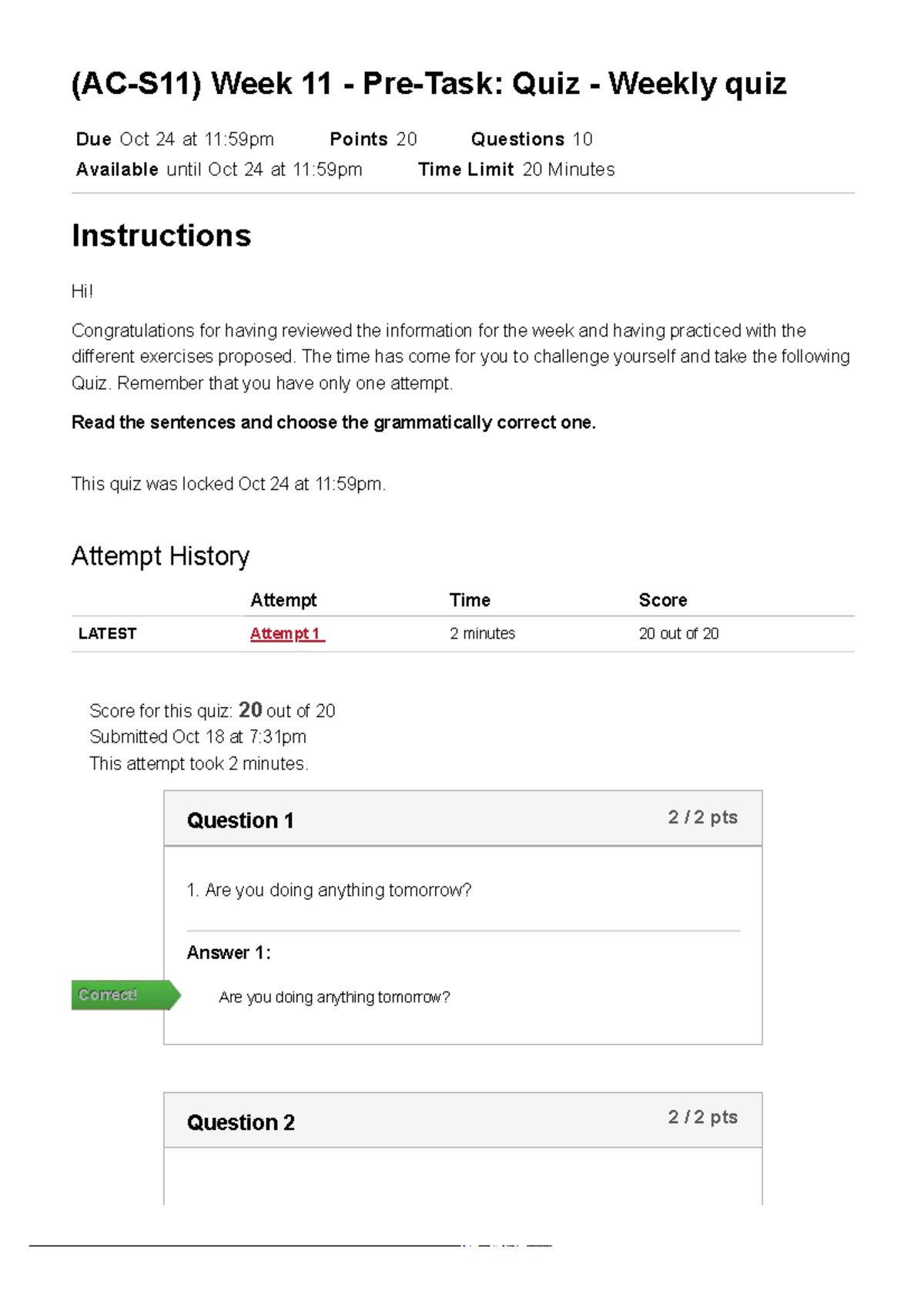The height and width of the screenshot is (1308, 924).
Task: Click the Time column header
Action: pyautogui.click(x=470, y=600)
